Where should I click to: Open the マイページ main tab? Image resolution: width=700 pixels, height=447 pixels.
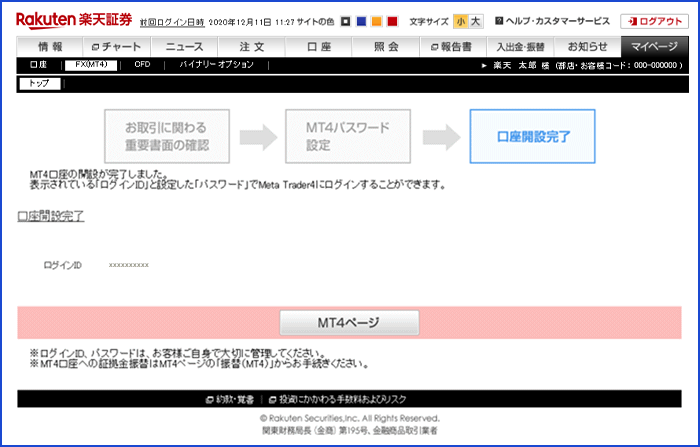tap(654, 46)
